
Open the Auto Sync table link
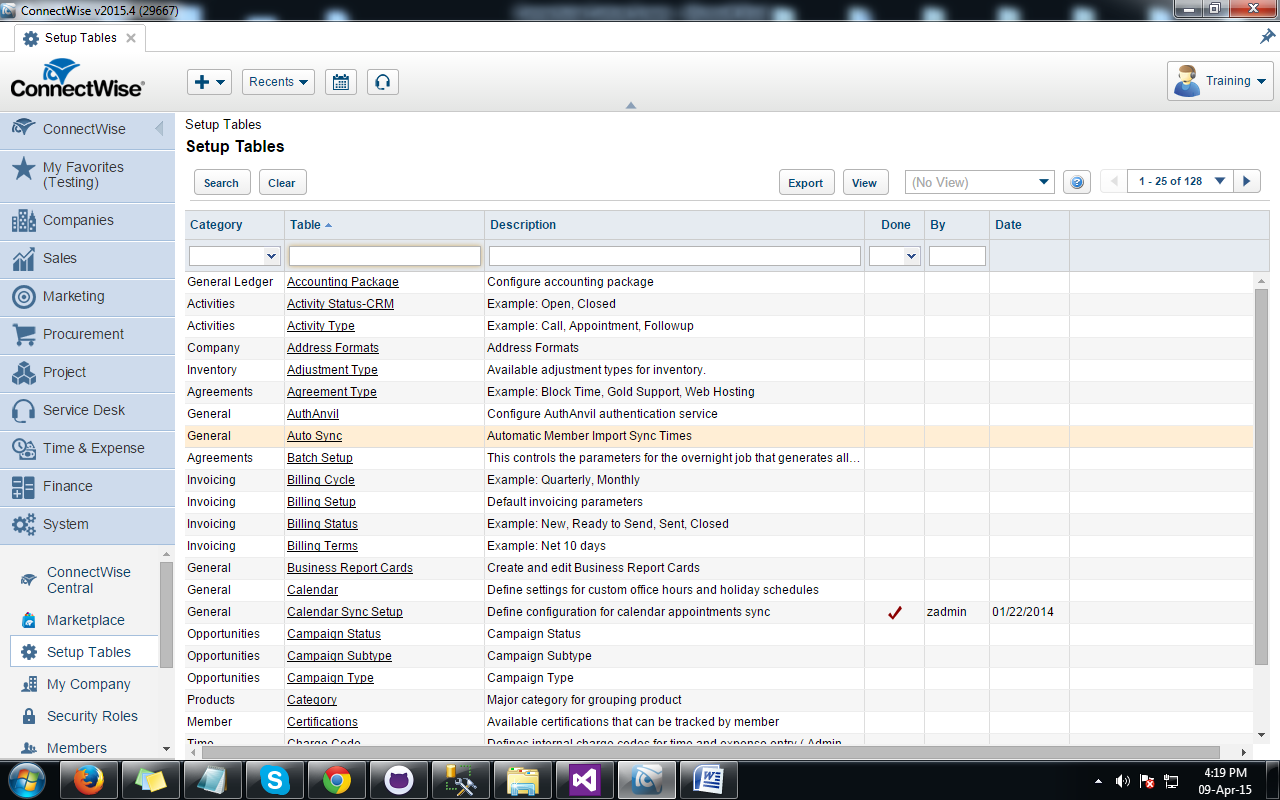click(314, 436)
